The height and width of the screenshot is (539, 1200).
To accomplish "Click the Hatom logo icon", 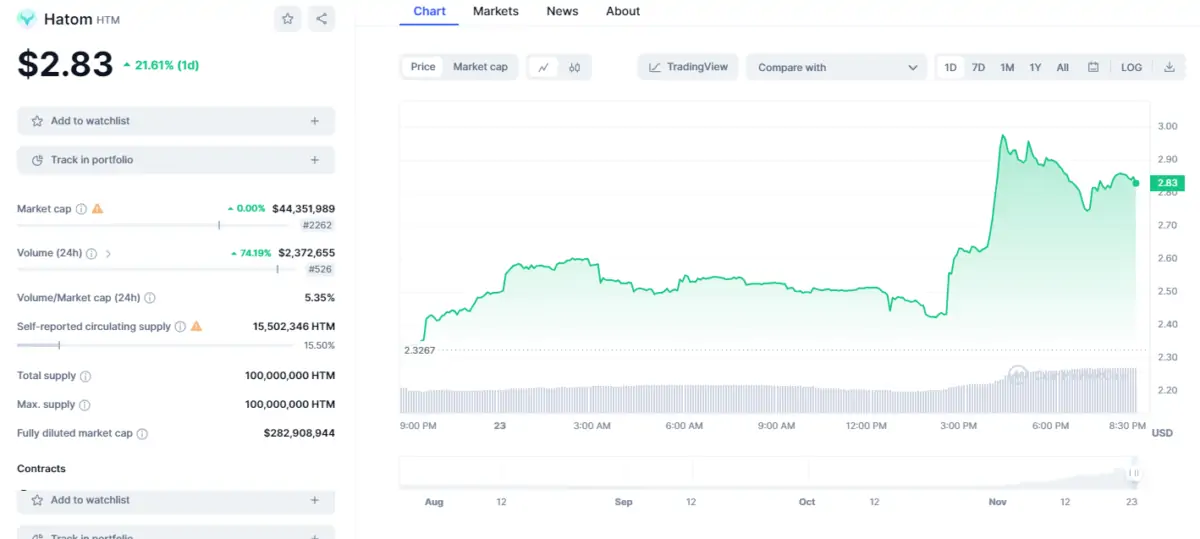I will [x=27, y=18].
